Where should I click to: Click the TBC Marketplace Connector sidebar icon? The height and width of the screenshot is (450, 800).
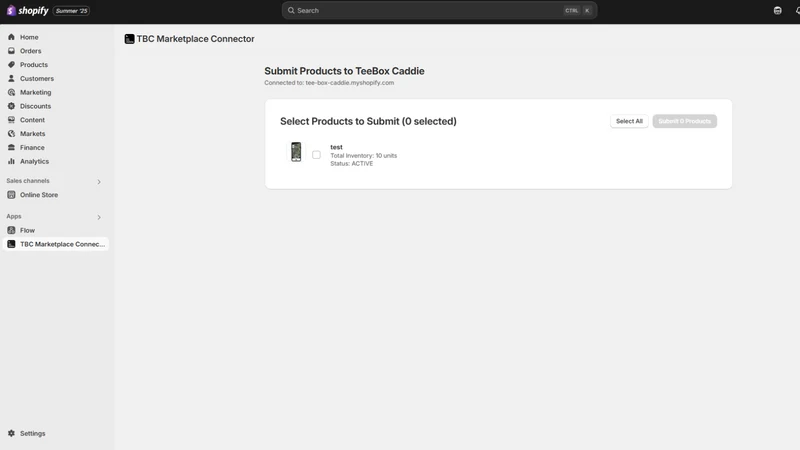coord(11,244)
